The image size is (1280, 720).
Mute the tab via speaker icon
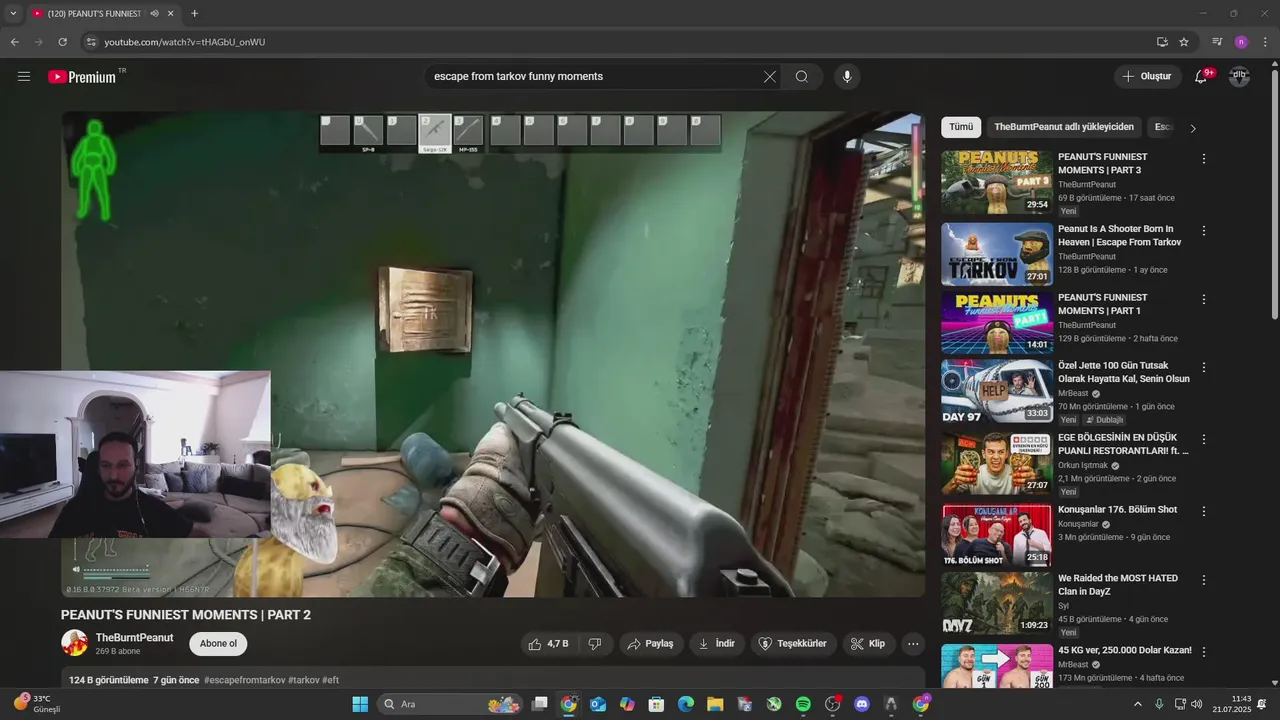tap(154, 14)
